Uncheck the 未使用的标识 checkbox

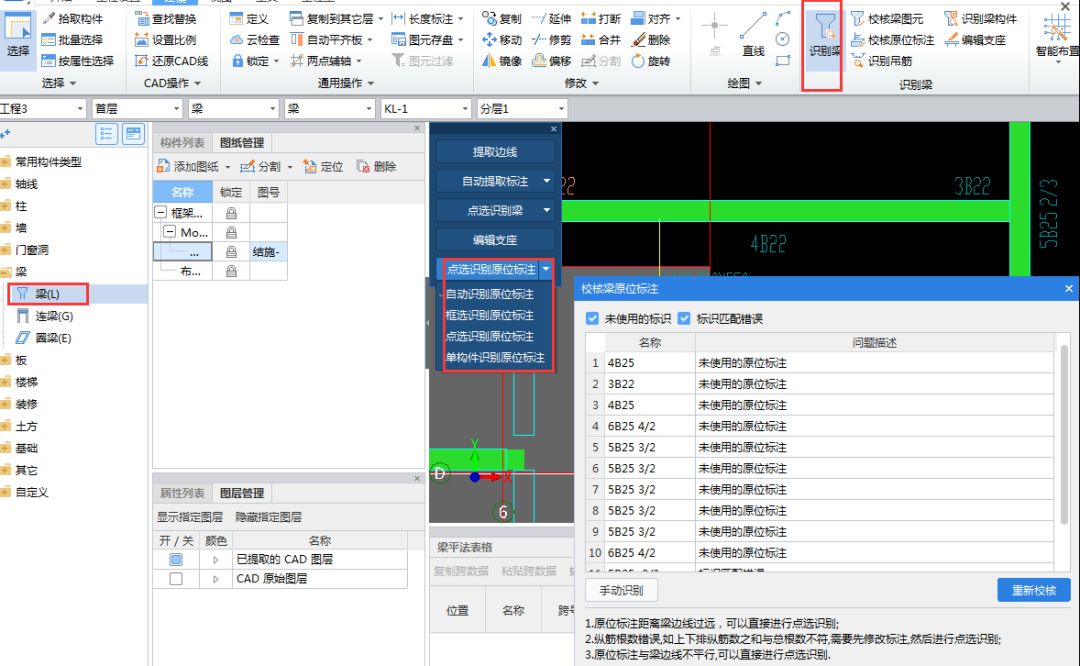[593, 319]
